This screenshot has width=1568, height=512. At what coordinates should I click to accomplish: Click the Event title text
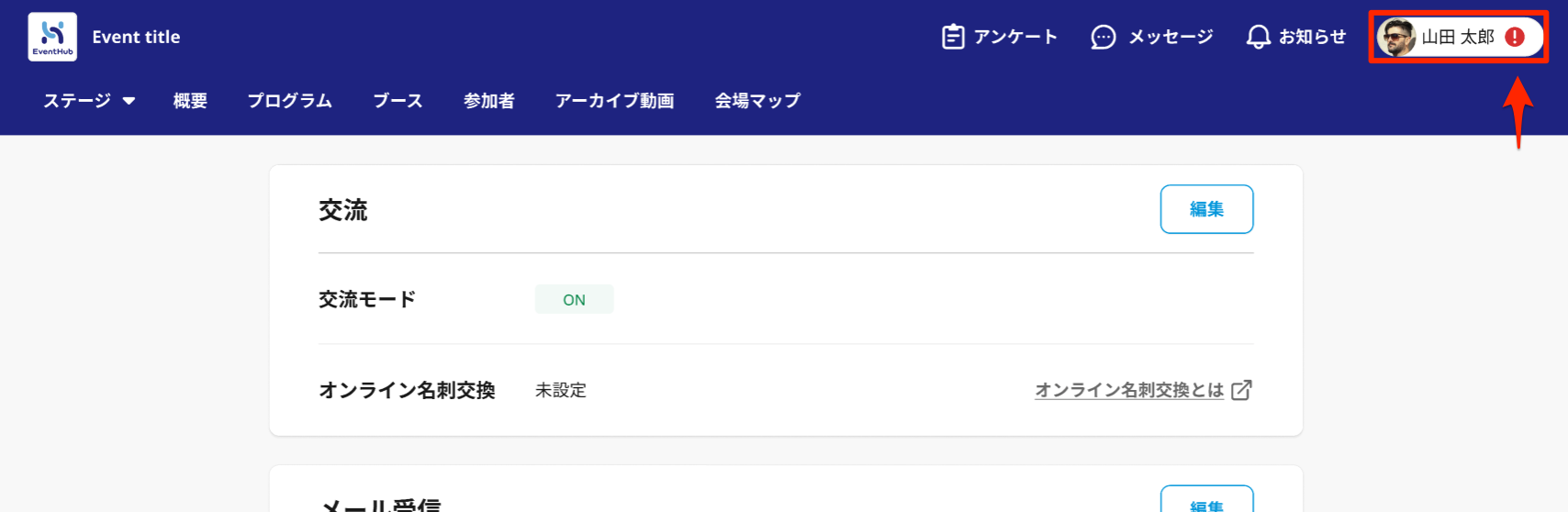pyautogui.click(x=136, y=37)
